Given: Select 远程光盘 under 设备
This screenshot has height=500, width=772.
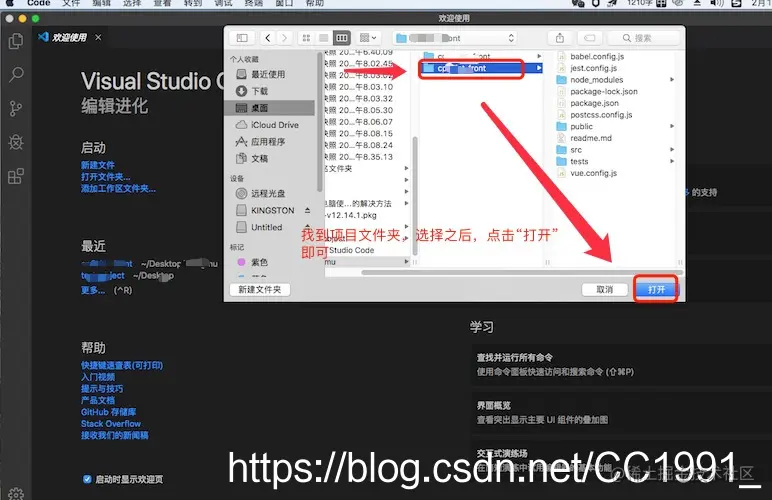Looking at the screenshot, I should click(x=269, y=193).
